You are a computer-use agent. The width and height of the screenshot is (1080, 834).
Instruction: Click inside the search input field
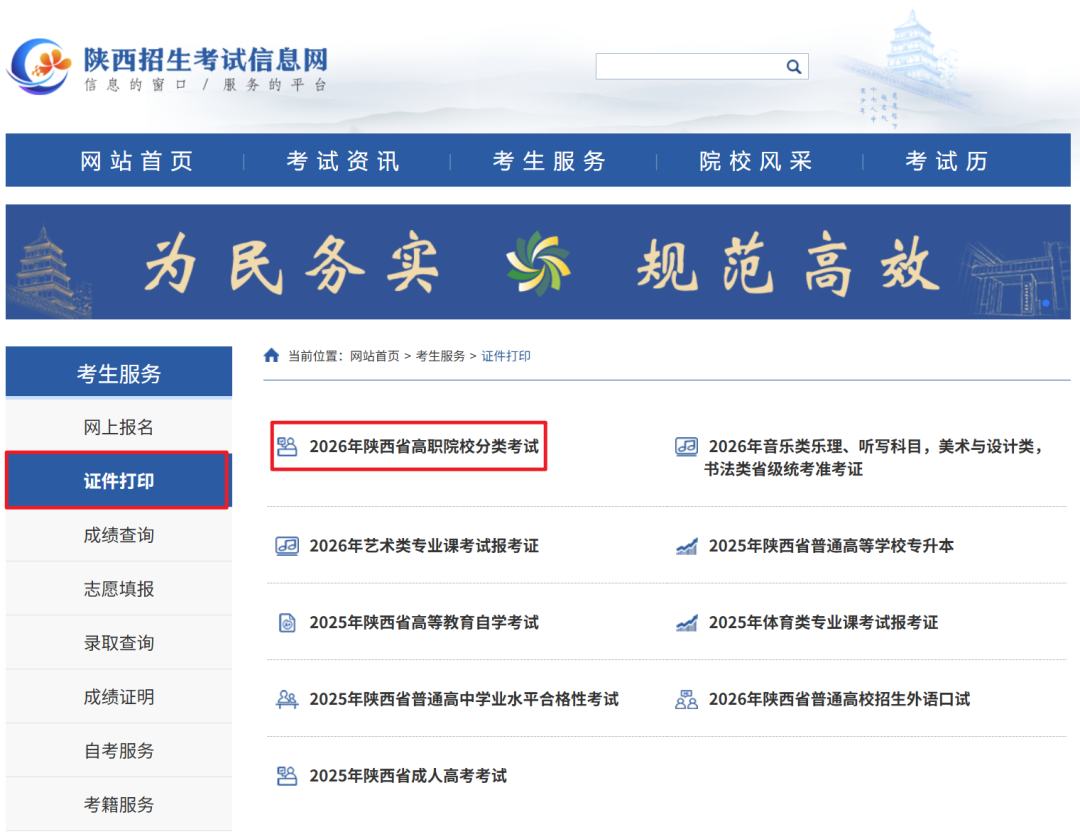[x=690, y=66]
